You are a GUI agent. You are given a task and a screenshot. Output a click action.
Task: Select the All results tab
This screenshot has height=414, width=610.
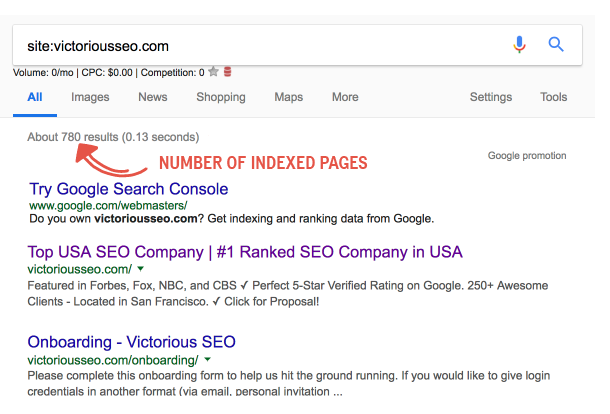click(x=35, y=97)
